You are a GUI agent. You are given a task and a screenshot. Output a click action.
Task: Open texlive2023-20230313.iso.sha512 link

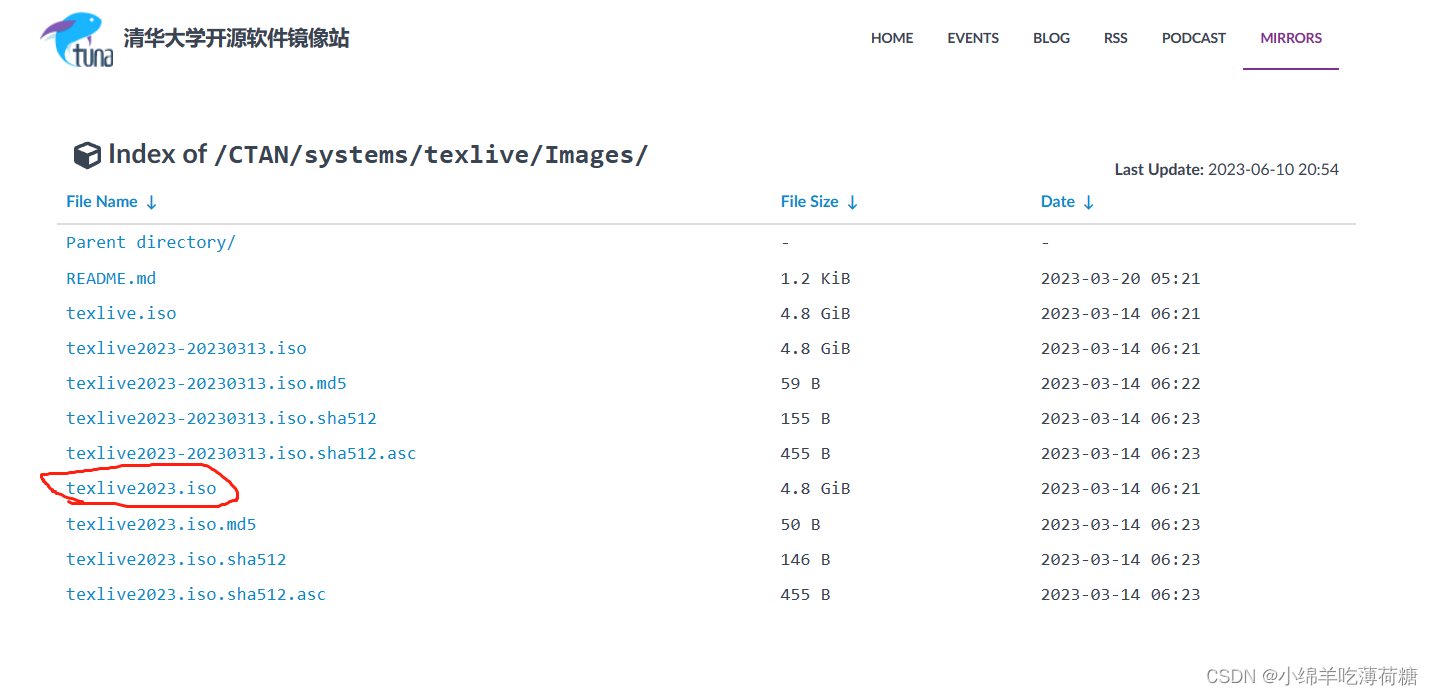point(221,418)
